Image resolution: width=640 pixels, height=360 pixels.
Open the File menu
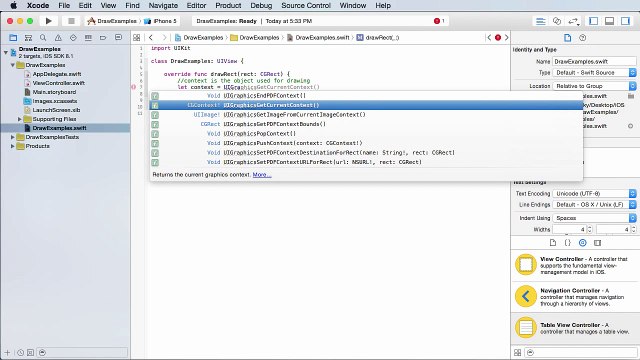click(x=64, y=5)
